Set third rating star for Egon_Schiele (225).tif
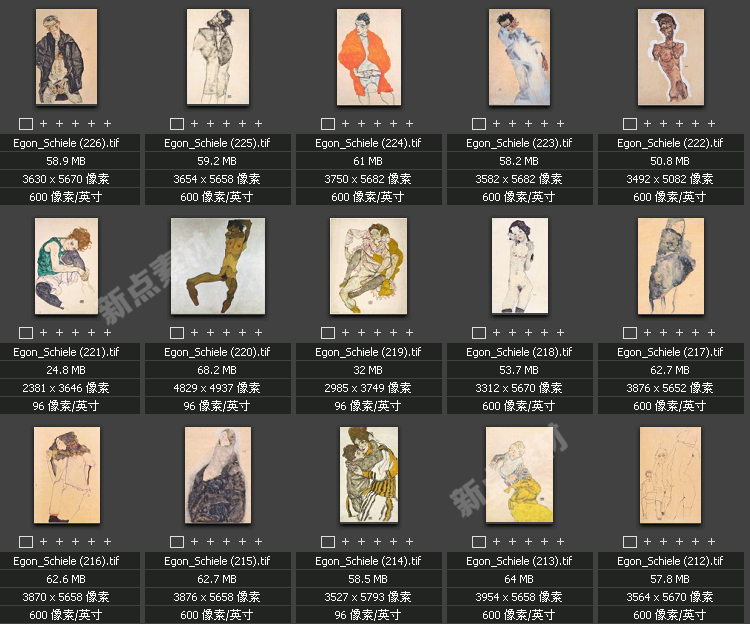Viewport: 750px width, 624px height. pos(227,123)
